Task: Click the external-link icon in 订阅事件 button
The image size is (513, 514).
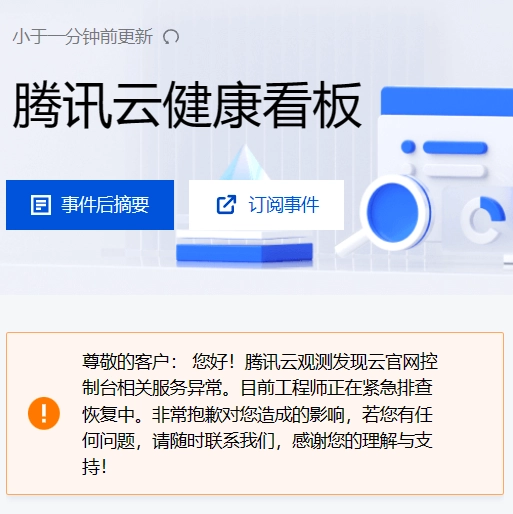Action: point(226,204)
